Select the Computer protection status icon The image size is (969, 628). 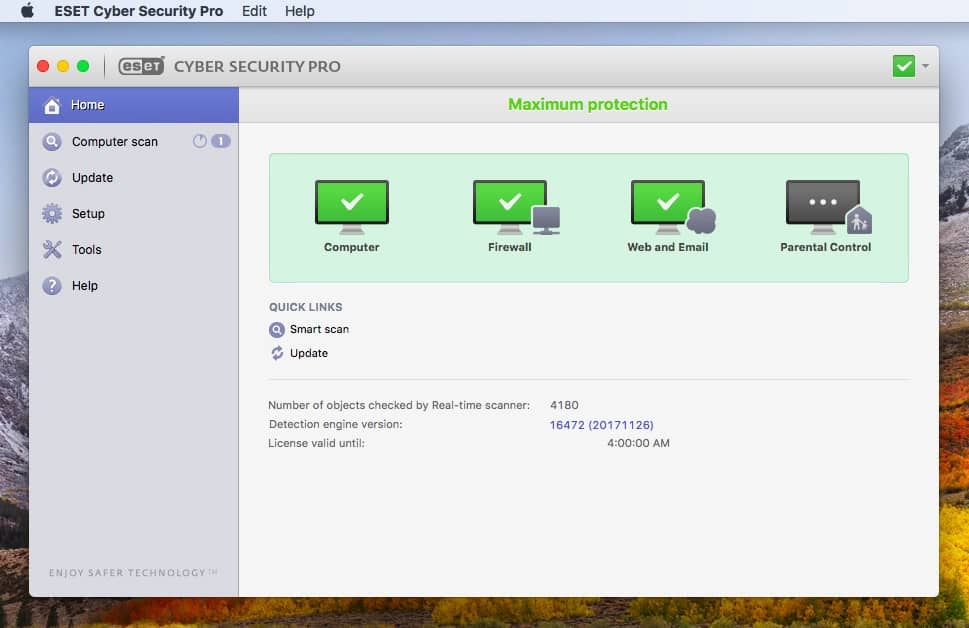pyautogui.click(x=351, y=203)
